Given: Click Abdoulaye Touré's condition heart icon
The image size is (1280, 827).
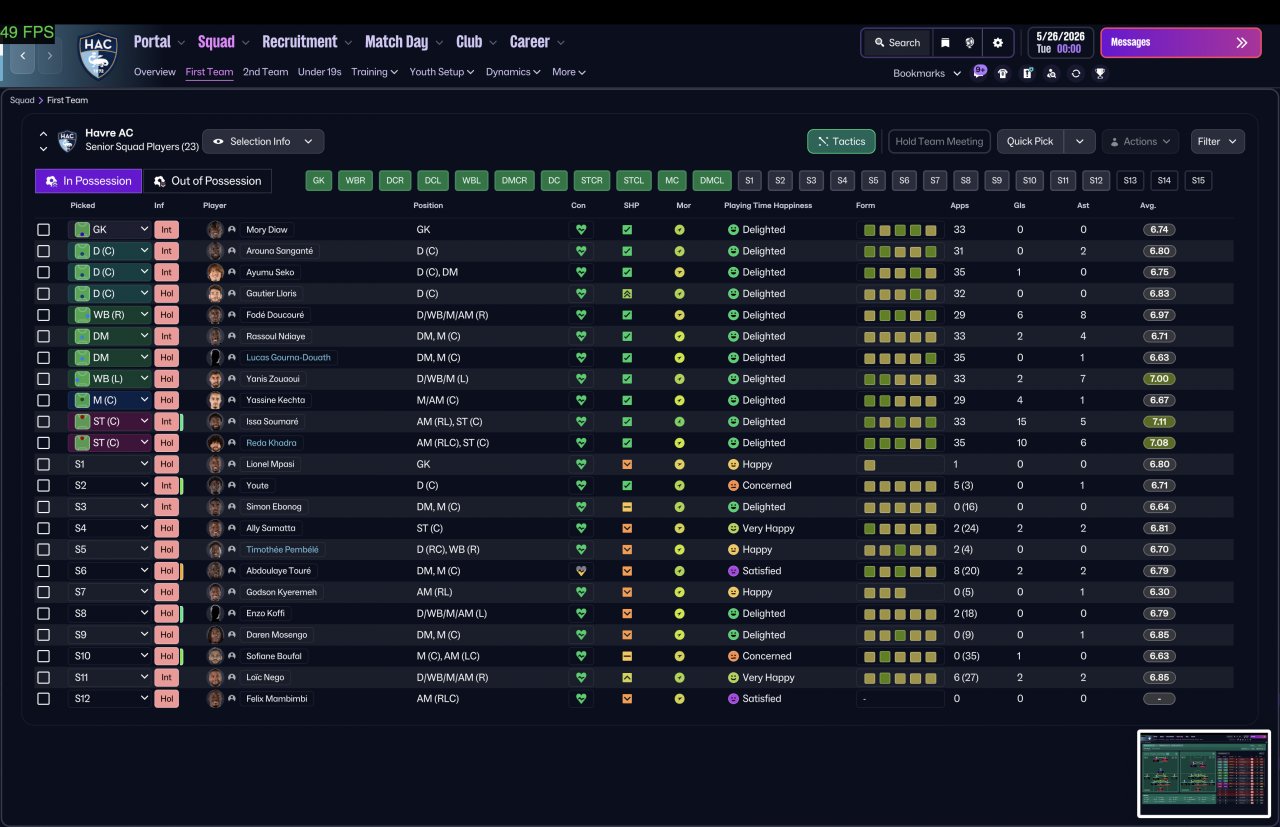Looking at the screenshot, I should [580, 571].
